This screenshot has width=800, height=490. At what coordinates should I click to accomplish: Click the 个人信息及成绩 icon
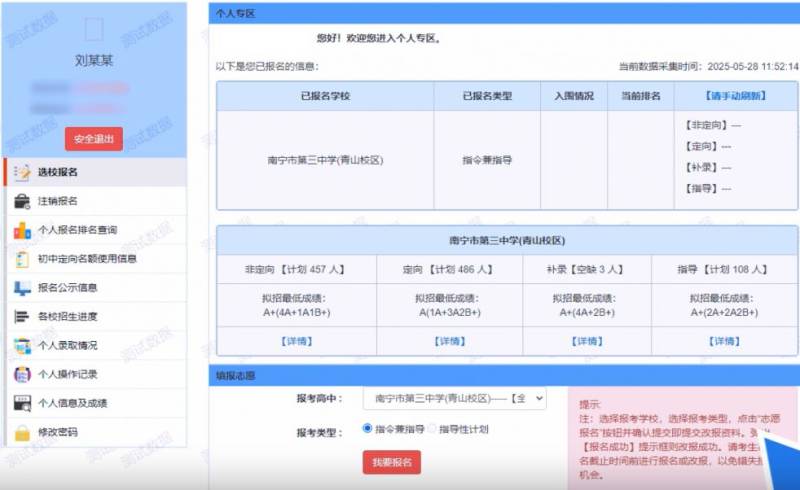(21, 404)
